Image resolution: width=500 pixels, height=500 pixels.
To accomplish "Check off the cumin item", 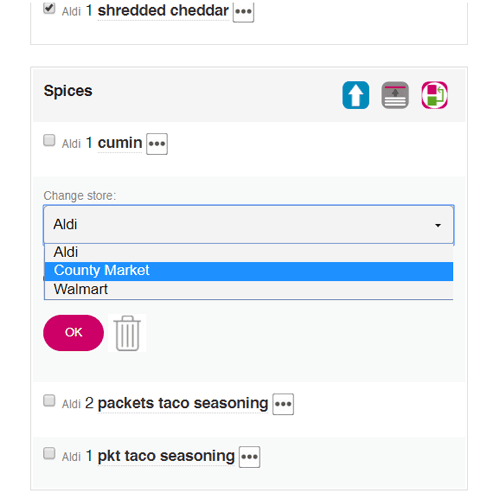I will (x=49, y=140).
